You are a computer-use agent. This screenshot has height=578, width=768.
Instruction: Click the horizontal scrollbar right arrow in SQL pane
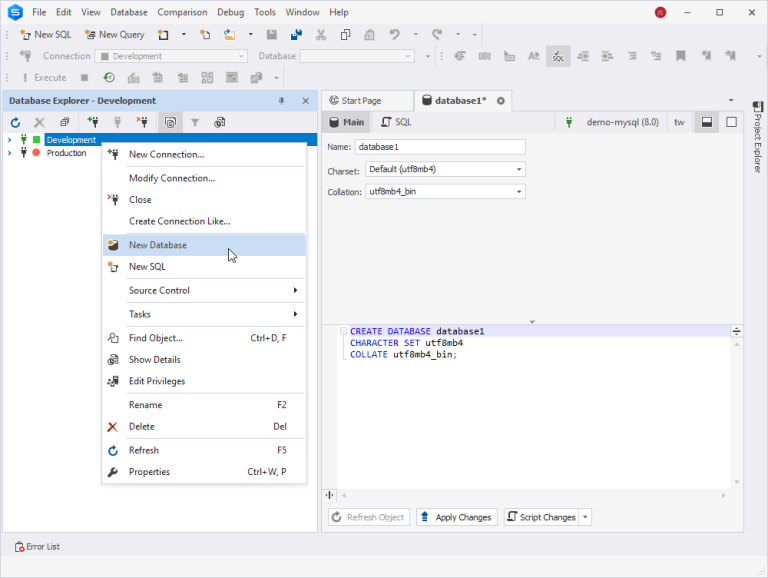[724, 496]
